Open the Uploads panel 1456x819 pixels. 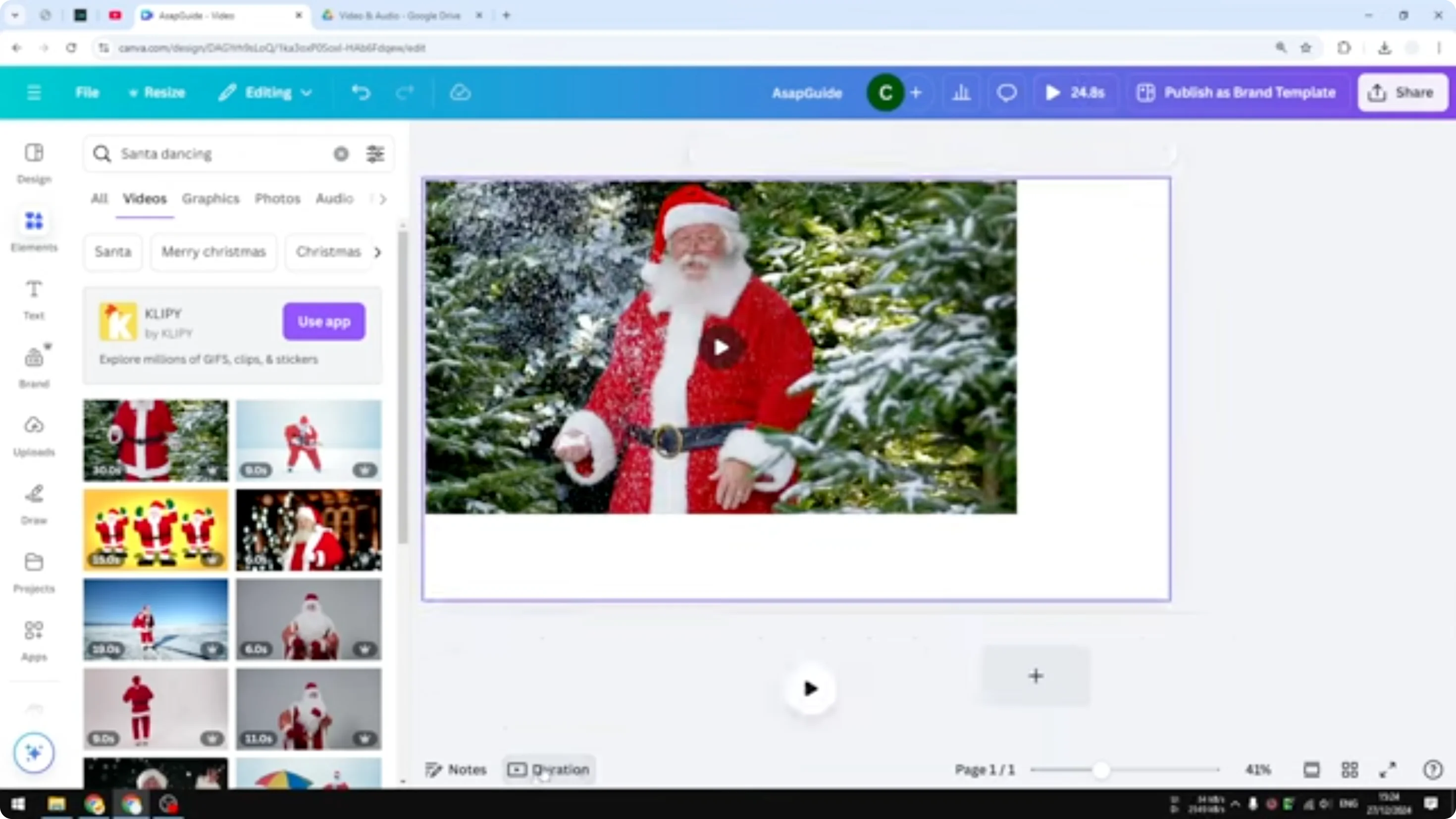coord(34,434)
